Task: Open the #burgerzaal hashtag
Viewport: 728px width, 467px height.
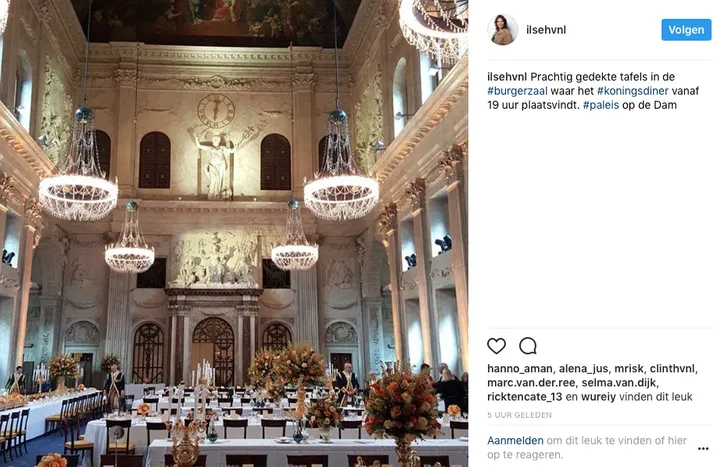Action: [x=517, y=91]
